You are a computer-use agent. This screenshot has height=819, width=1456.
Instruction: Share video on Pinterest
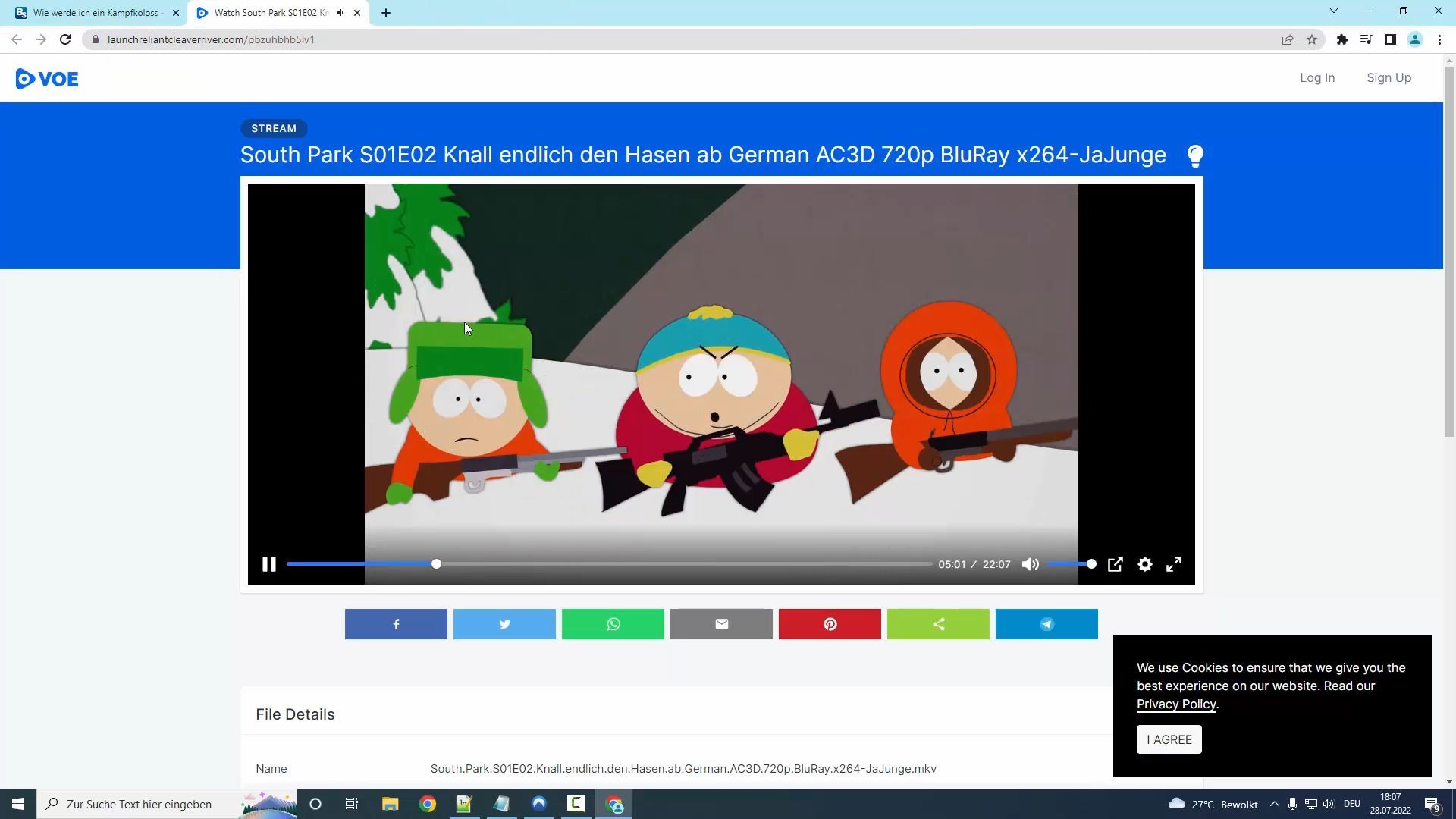click(830, 624)
